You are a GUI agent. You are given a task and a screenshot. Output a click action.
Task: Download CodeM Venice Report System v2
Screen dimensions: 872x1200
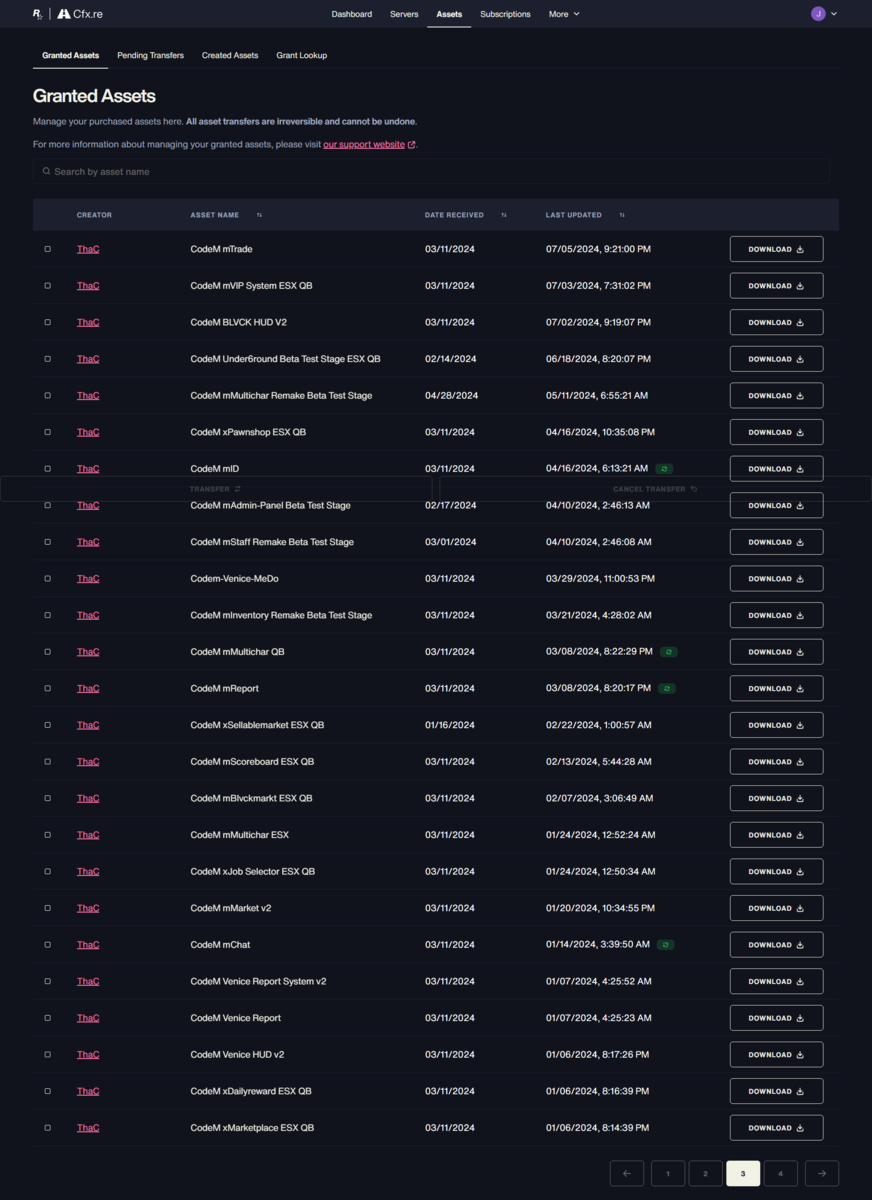pos(776,981)
